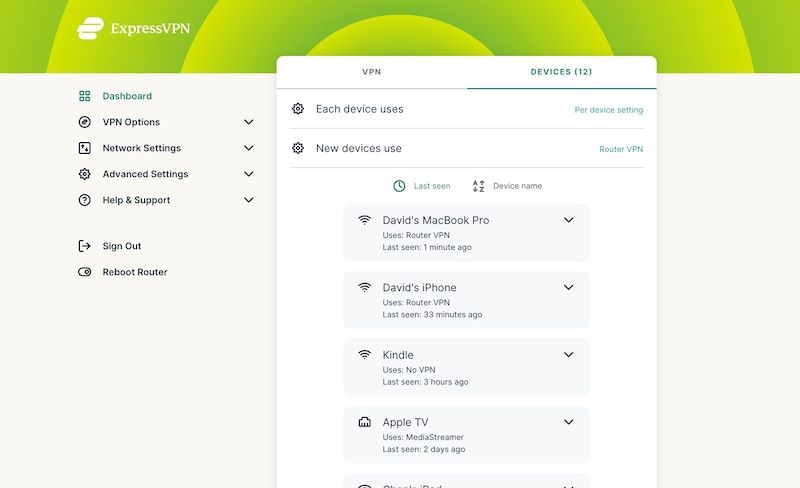Viewport: 800px width, 488px height.
Task: Click the New devices use label
Action: click(x=359, y=148)
